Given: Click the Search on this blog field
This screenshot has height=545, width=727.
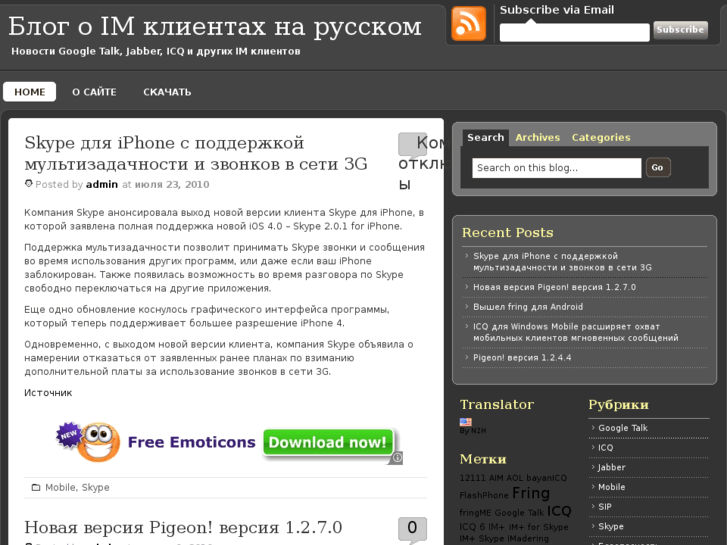Looking at the screenshot, I should [x=556, y=168].
